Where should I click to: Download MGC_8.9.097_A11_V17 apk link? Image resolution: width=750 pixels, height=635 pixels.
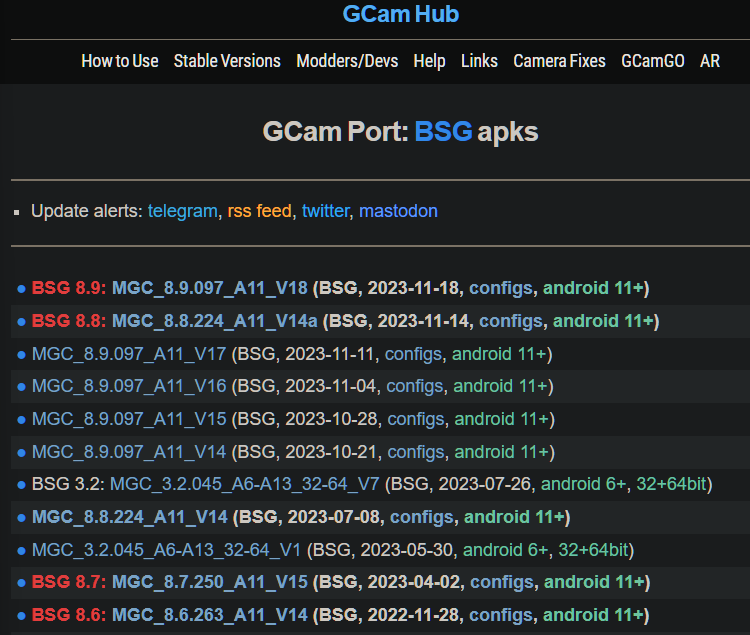(x=129, y=354)
